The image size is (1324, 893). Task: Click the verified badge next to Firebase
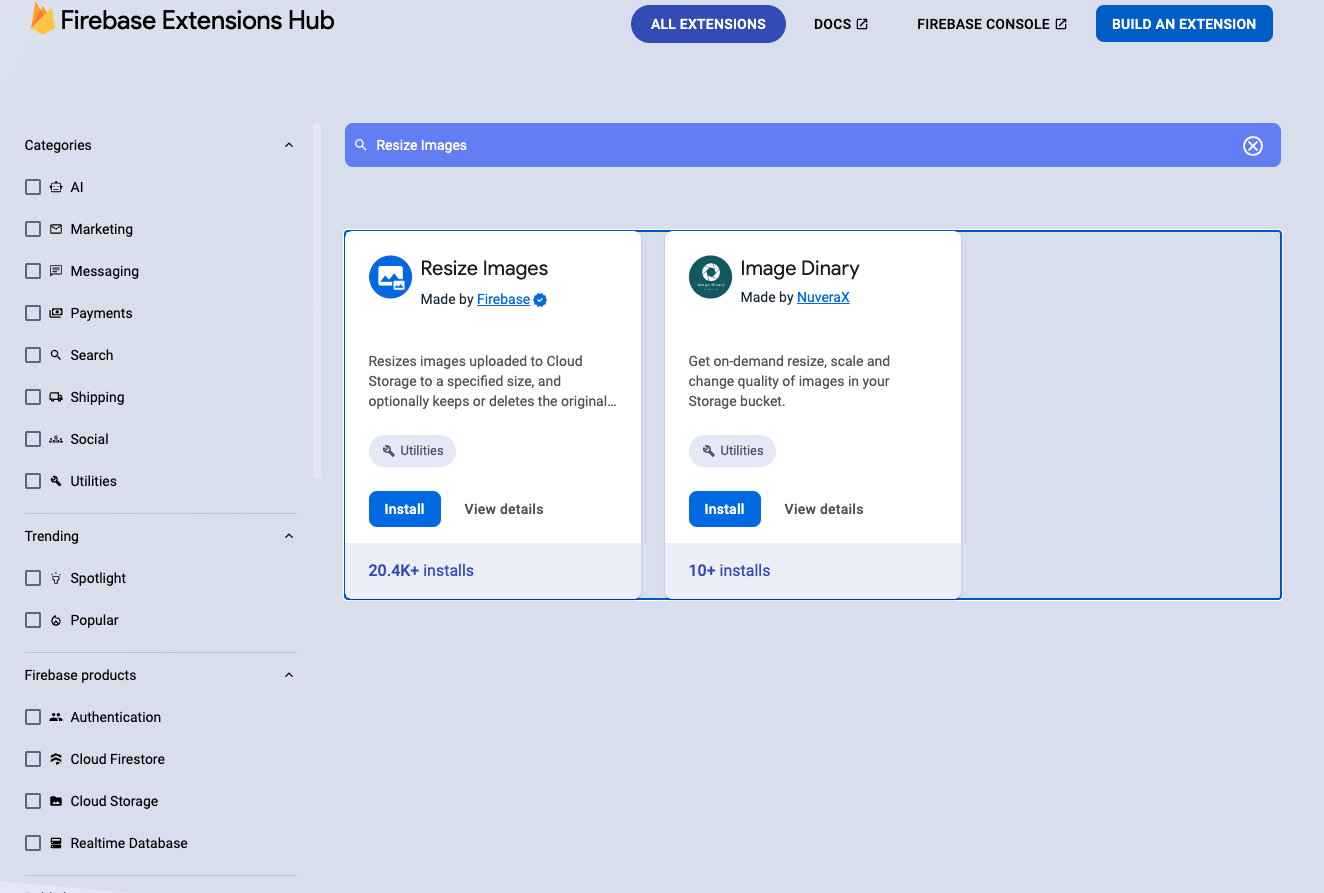pyautogui.click(x=540, y=299)
